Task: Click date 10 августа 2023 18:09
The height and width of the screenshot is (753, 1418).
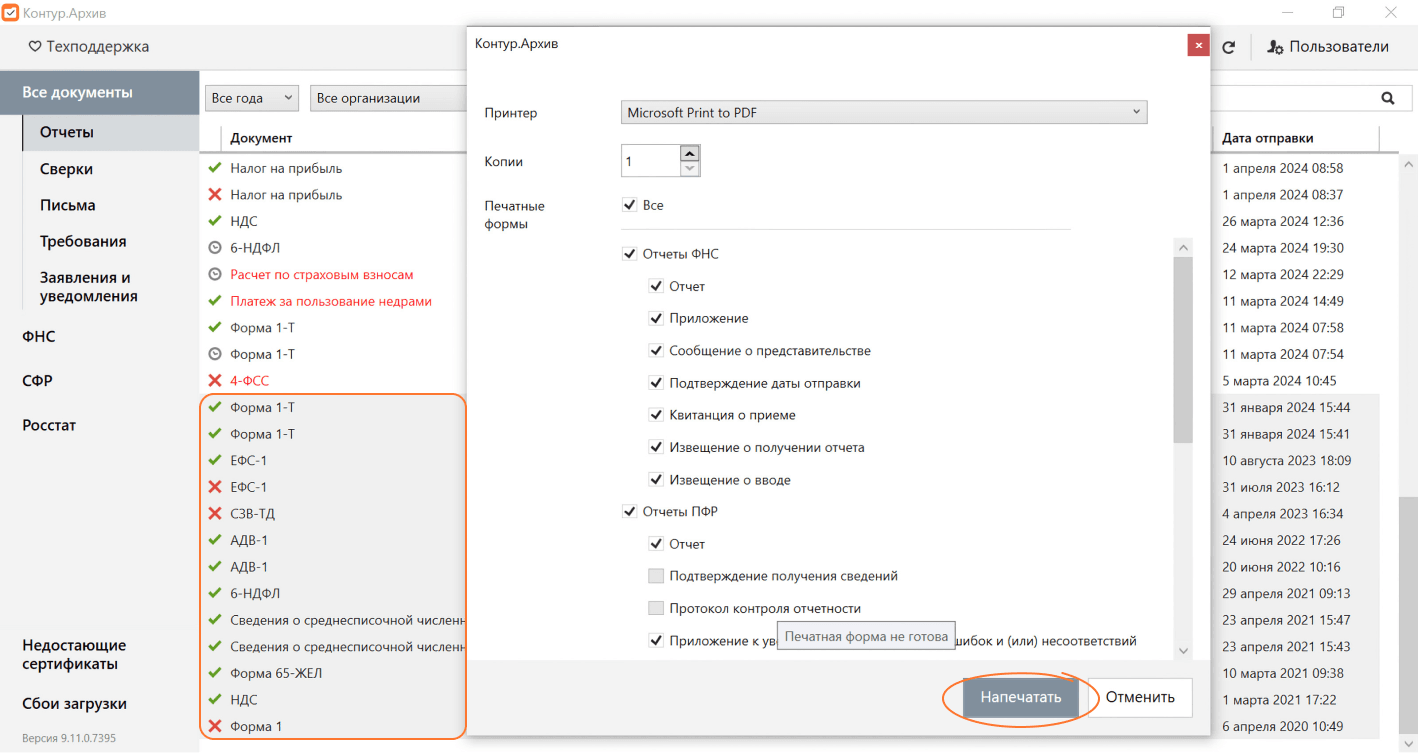Action: (x=1287, y=460)
